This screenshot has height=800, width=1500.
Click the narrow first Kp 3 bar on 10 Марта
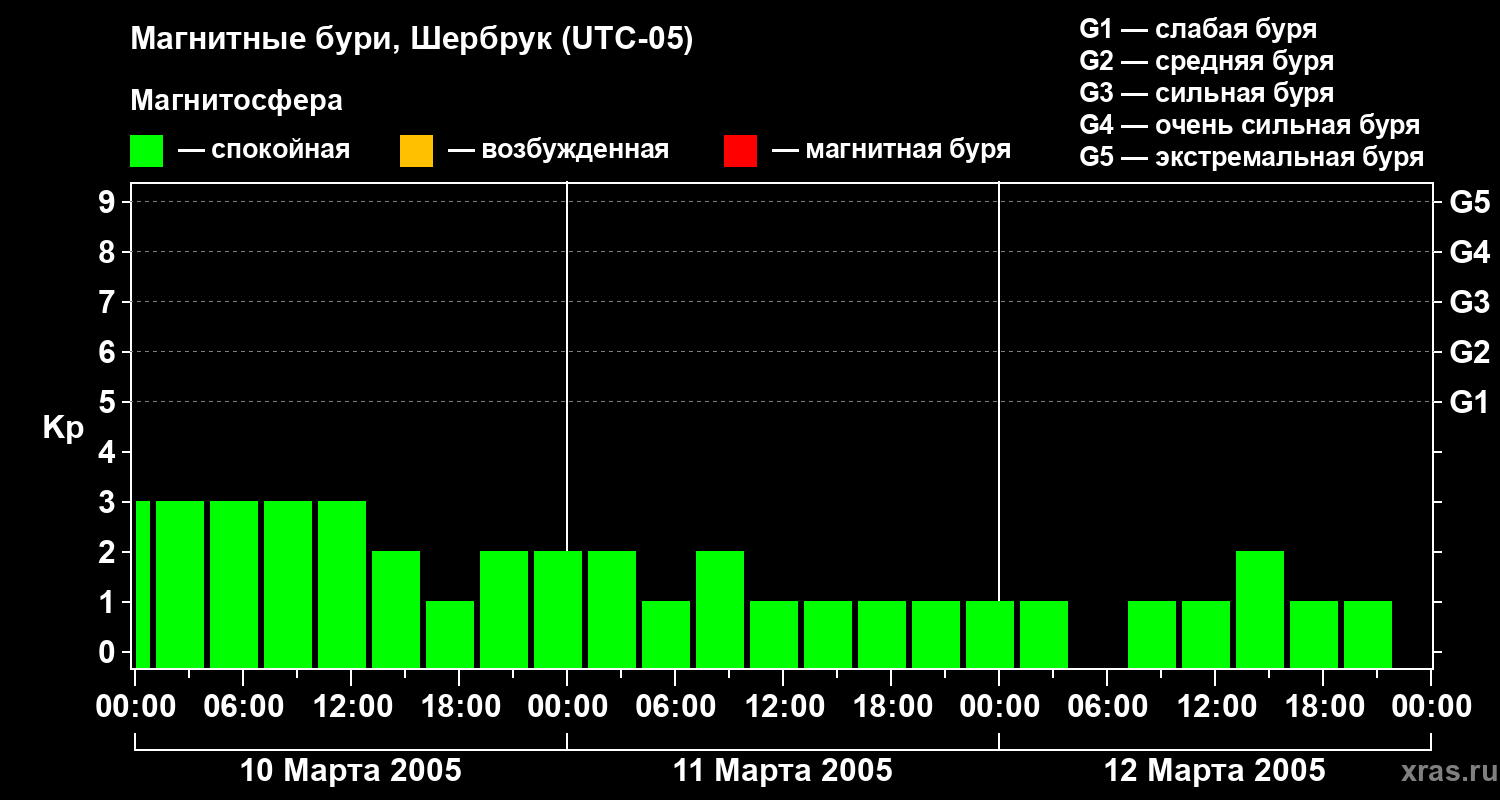click(x=143, y=584)
